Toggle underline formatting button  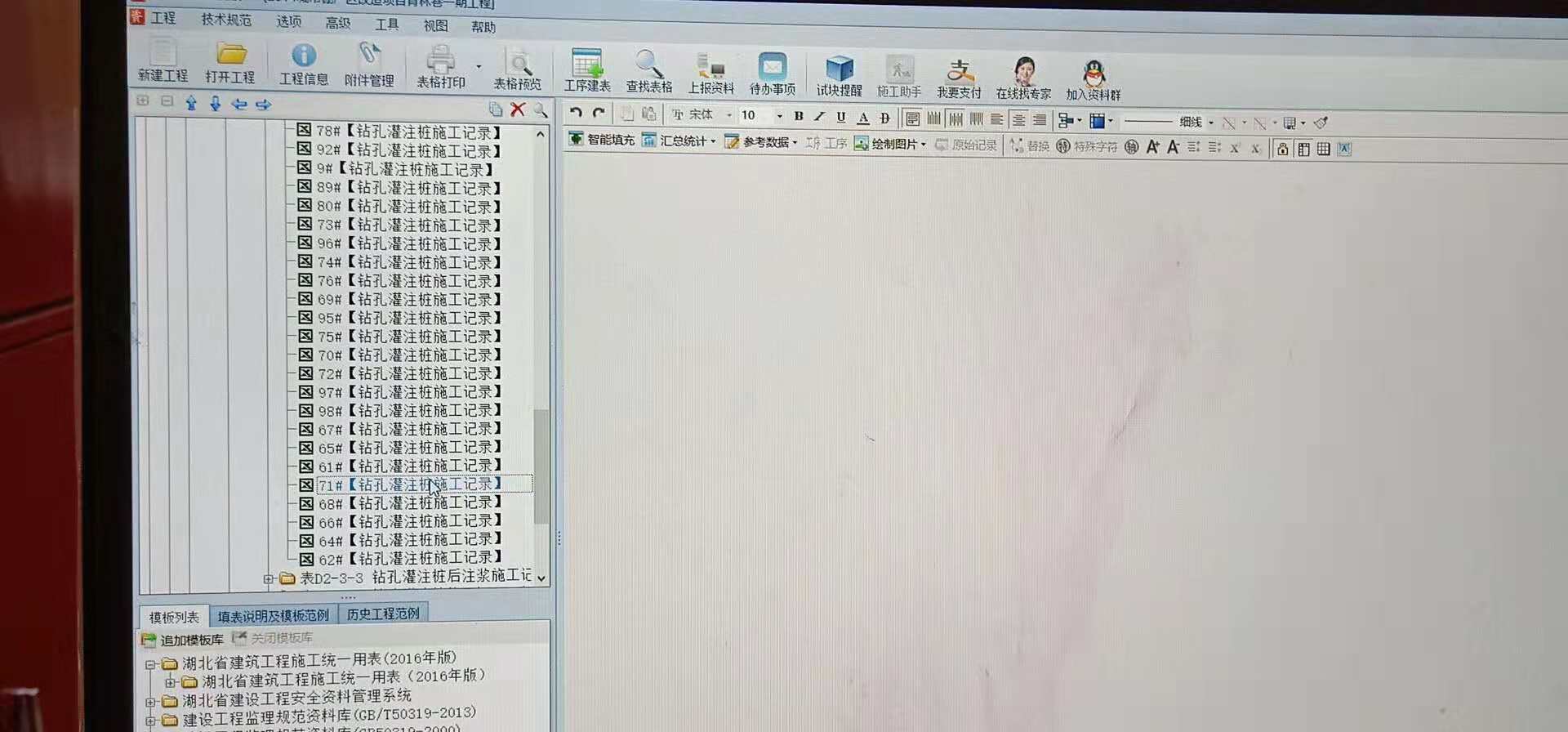pos(840,117)
